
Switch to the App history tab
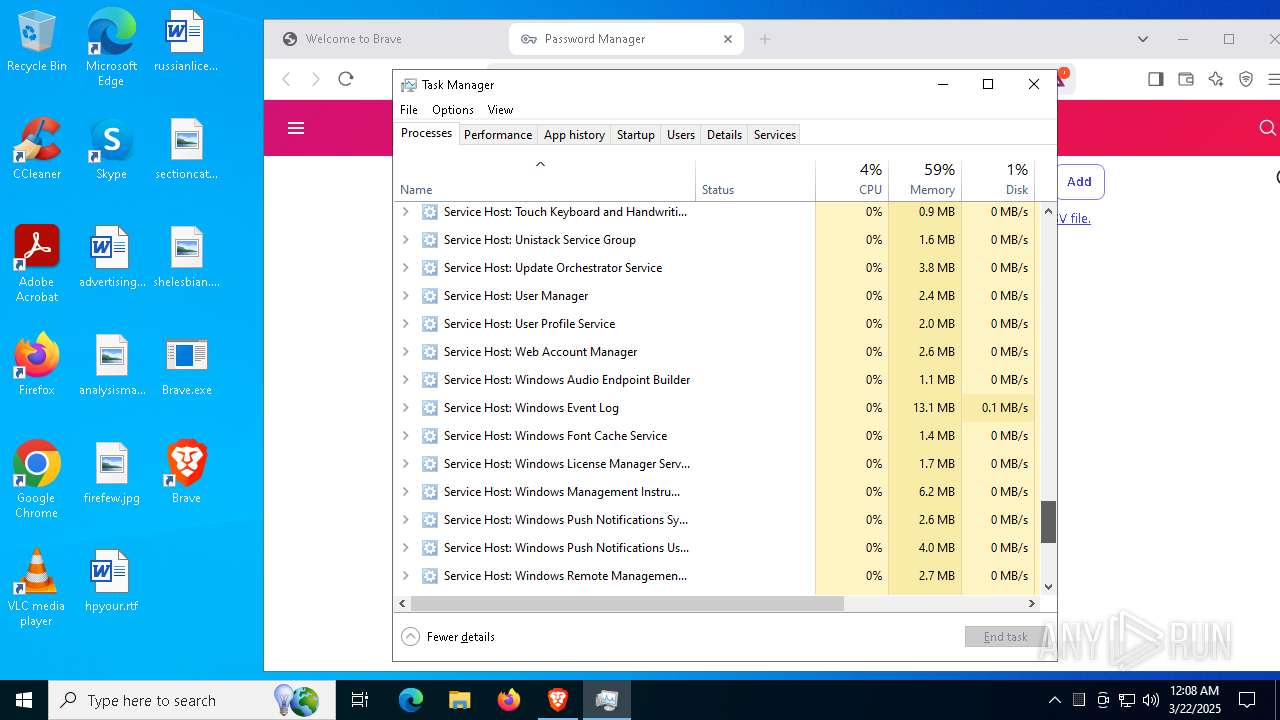[x=574, y=135]
